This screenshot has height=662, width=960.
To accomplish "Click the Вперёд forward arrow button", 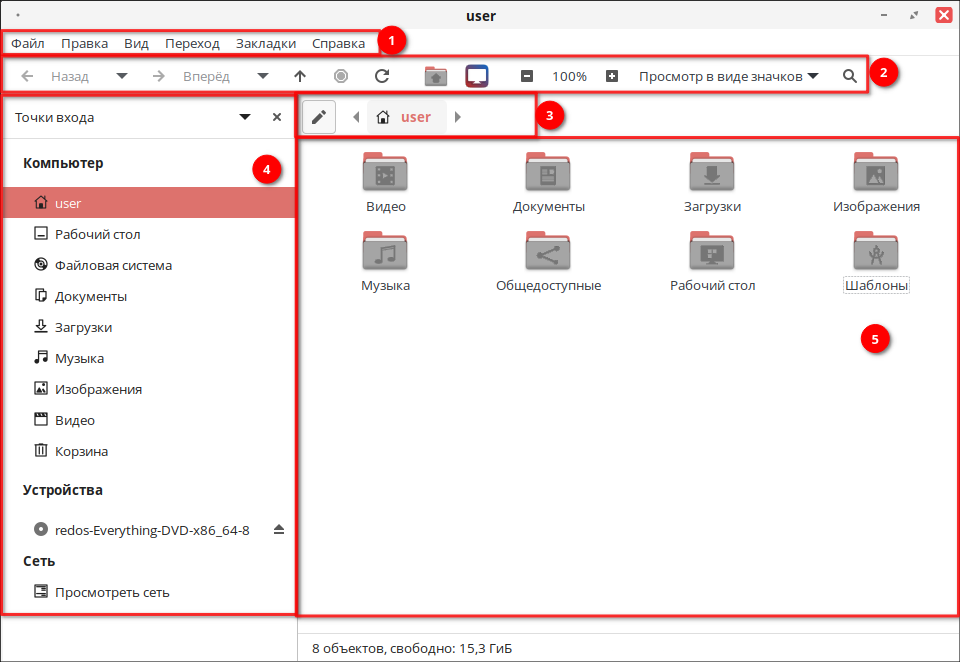I will pyautogui.click(x=190, y=77).
